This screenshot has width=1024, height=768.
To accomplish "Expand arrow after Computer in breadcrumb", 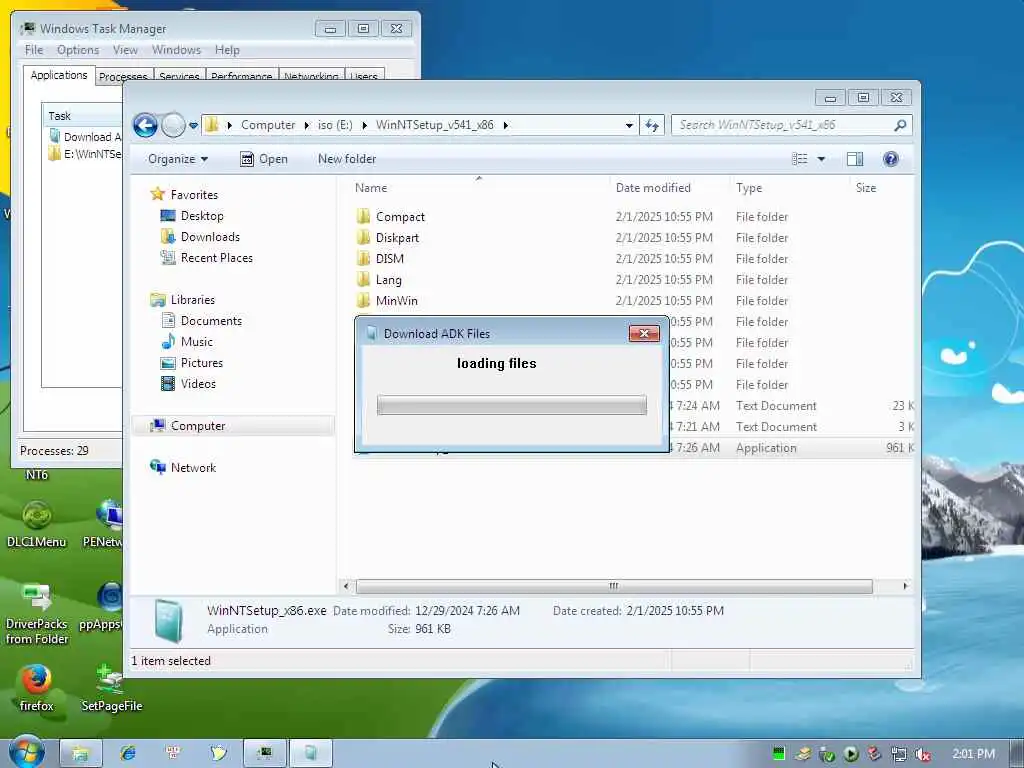I will tap(306, 125).
